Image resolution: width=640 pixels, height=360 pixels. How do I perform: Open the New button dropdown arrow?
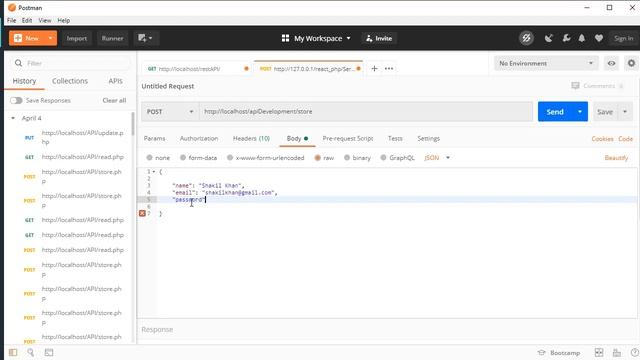tap(50, 38)
